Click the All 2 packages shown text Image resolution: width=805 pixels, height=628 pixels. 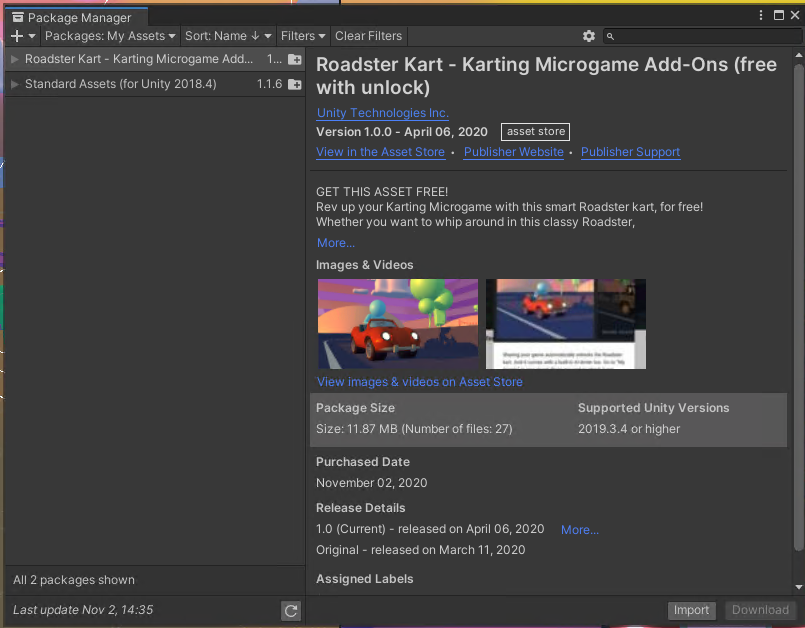pos(74,580)
